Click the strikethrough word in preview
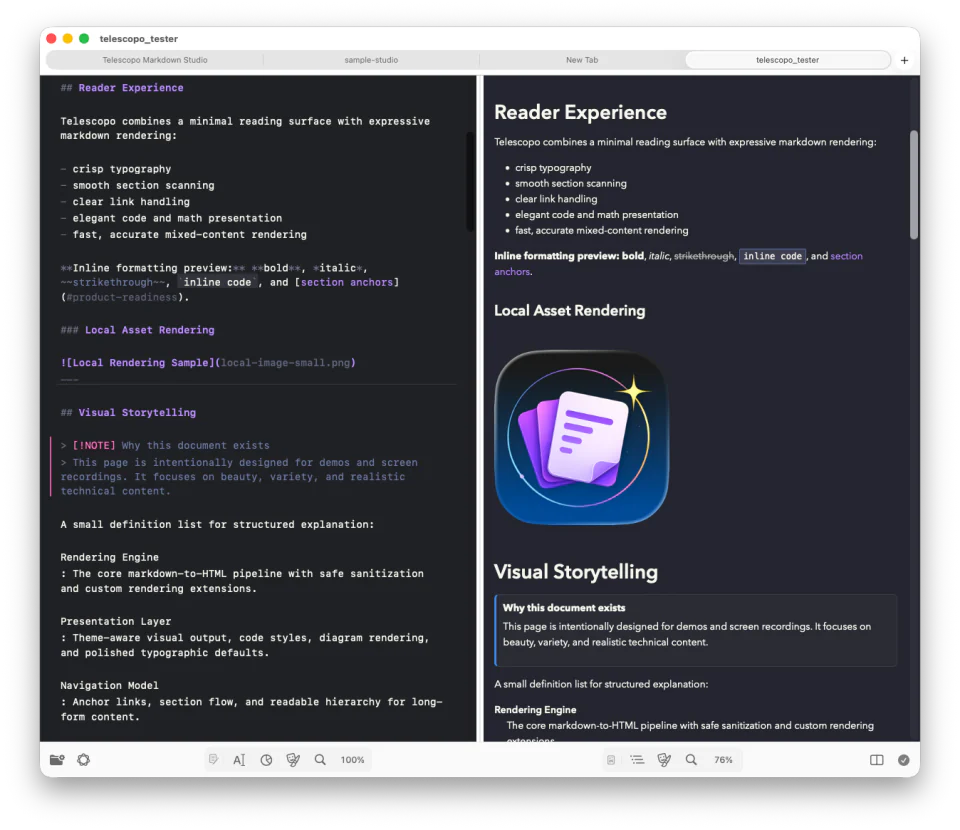960x830 pixels. point(703,256)
